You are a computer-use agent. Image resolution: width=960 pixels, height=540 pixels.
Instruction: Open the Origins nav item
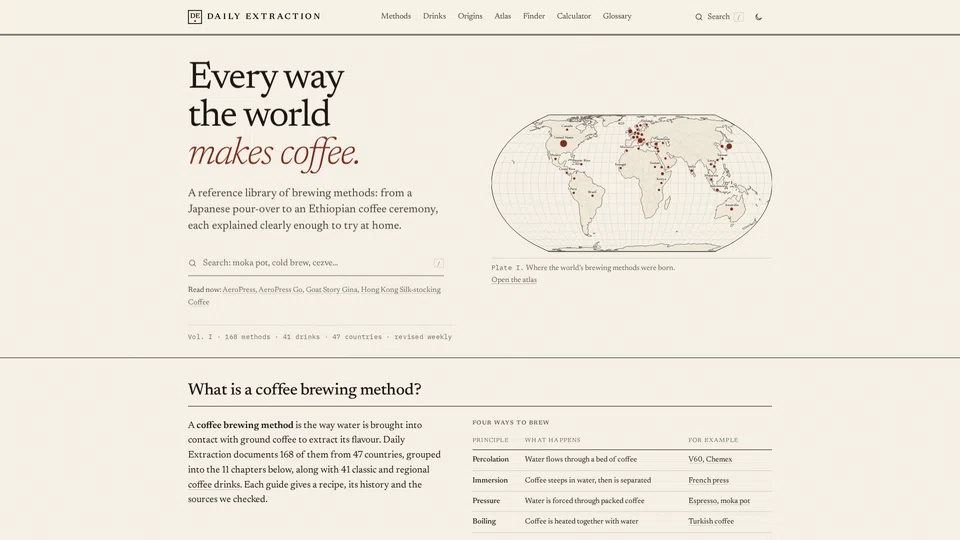click(470, 17)
